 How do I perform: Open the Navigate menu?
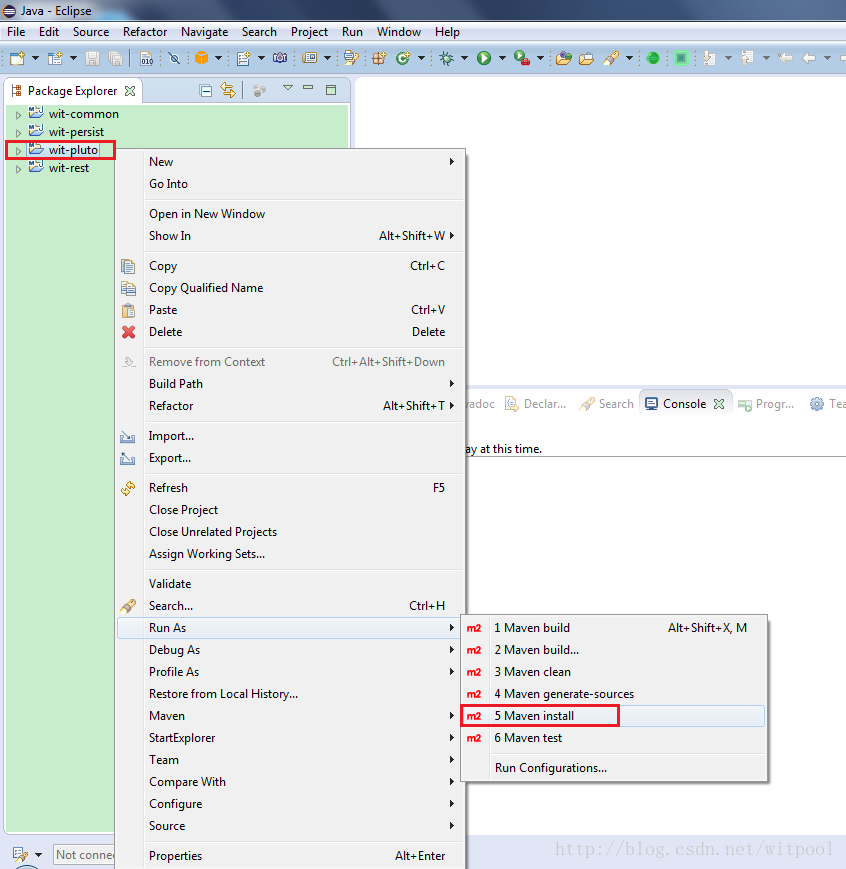pos(205,32)
